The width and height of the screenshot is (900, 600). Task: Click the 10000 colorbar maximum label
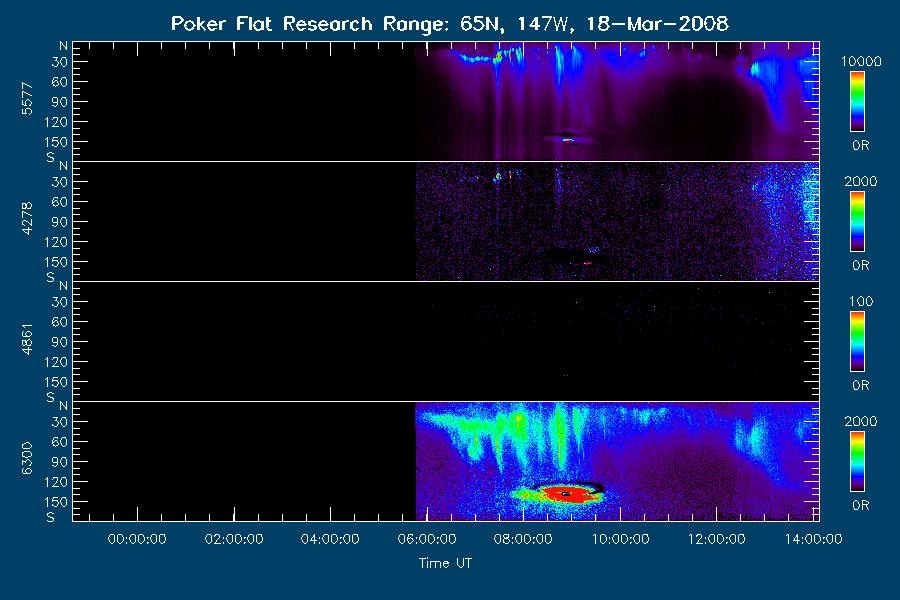pyautogui.click(x=861, y=61)
